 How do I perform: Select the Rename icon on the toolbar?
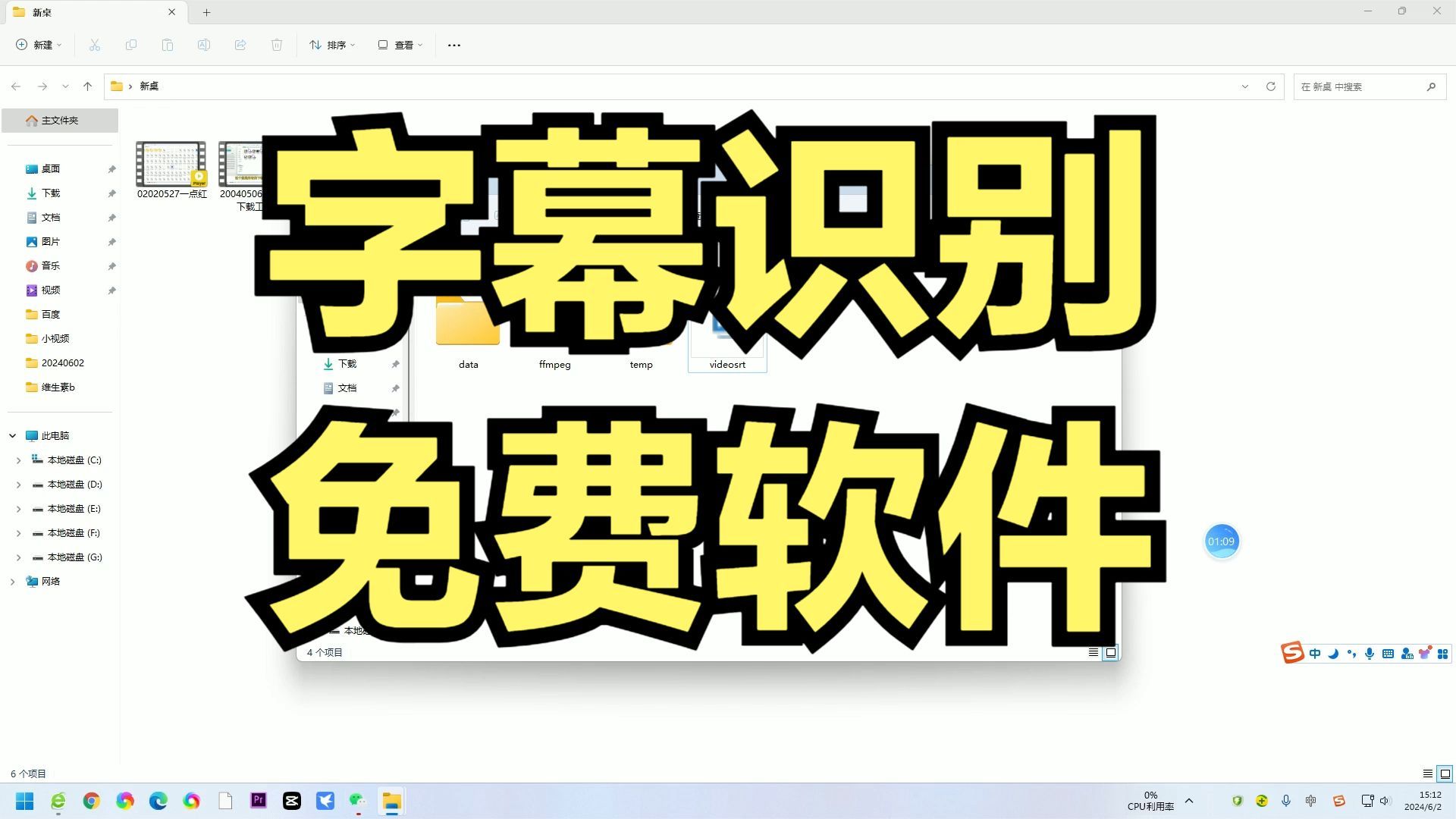(203, 45)
